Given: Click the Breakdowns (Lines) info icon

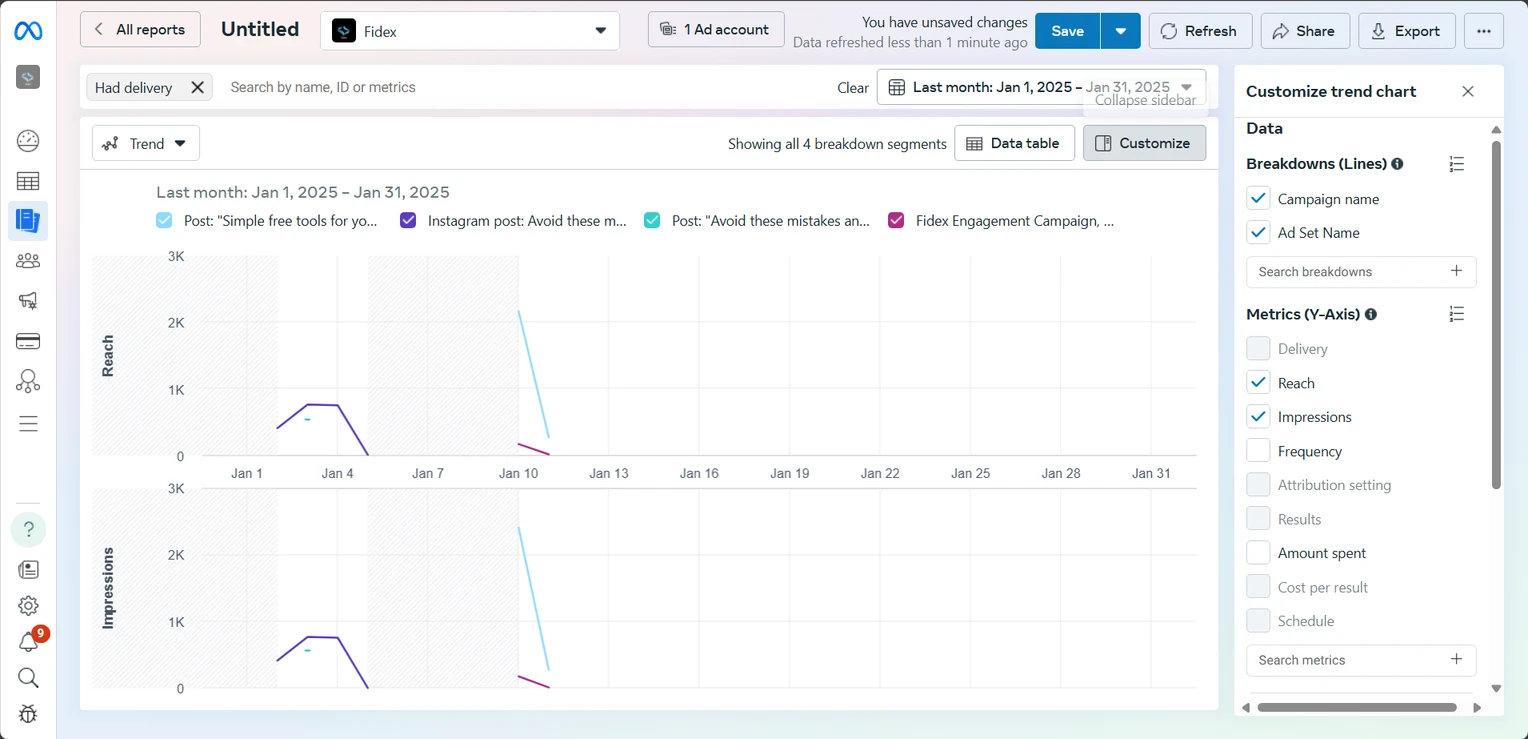Looking at the screenshot, I should click(x=1397, y=164).
